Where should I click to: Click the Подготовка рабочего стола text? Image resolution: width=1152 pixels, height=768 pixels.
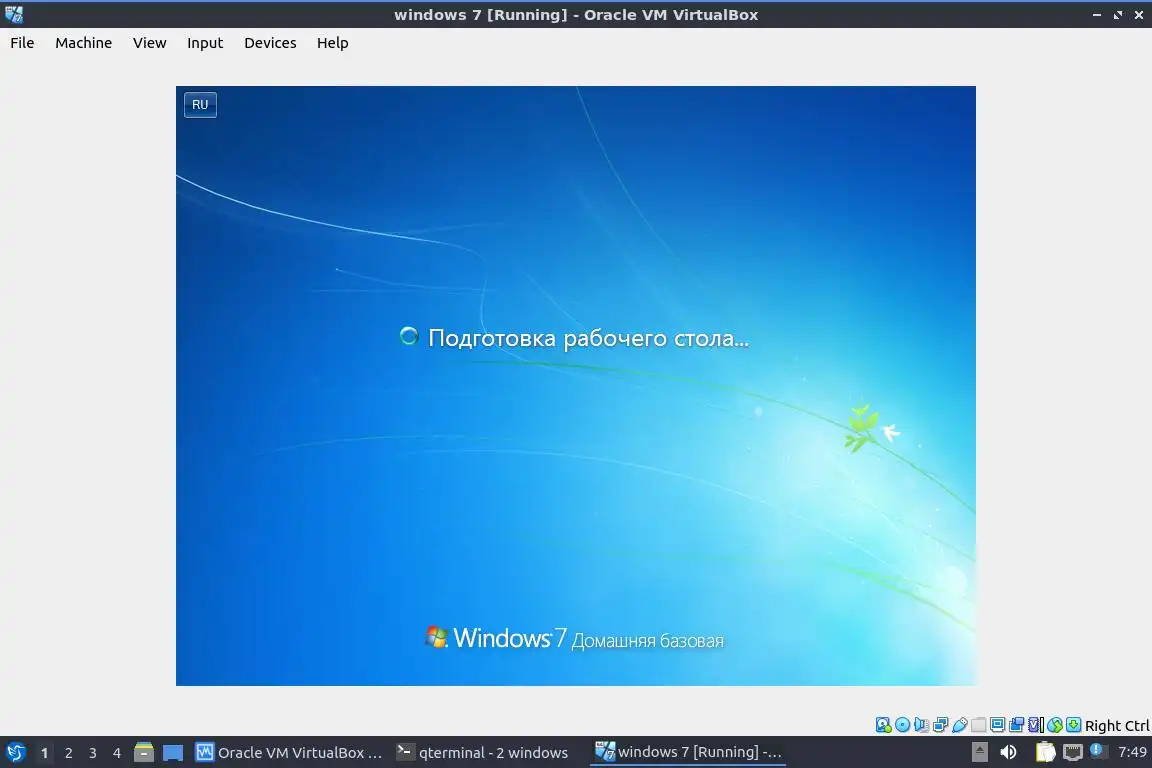tap(588, 338)
